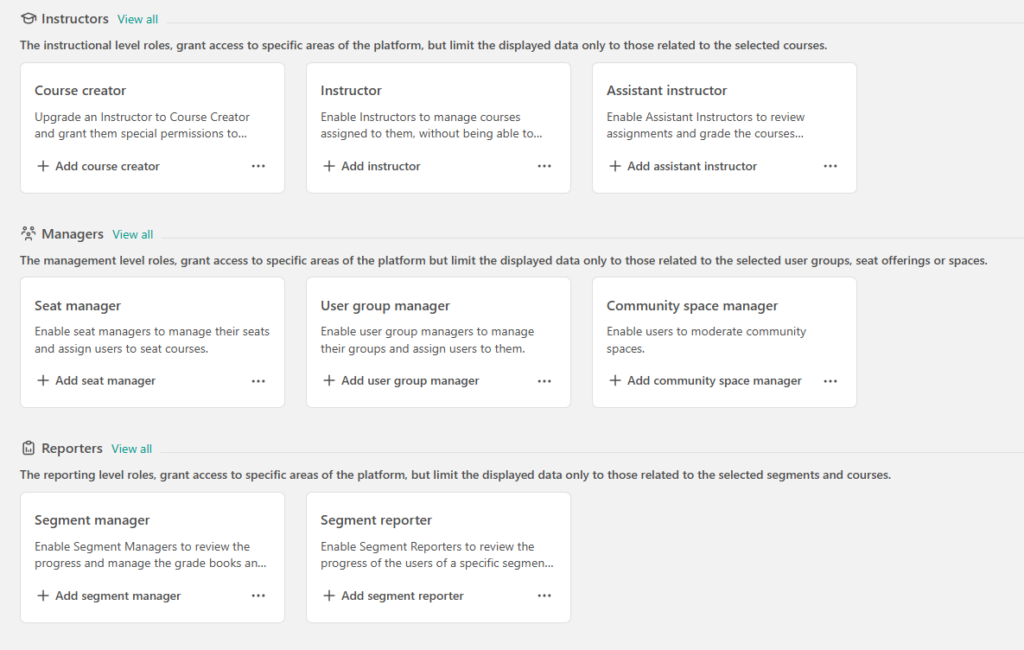
Task: View all Instructors roles
Action: point(137,19)
